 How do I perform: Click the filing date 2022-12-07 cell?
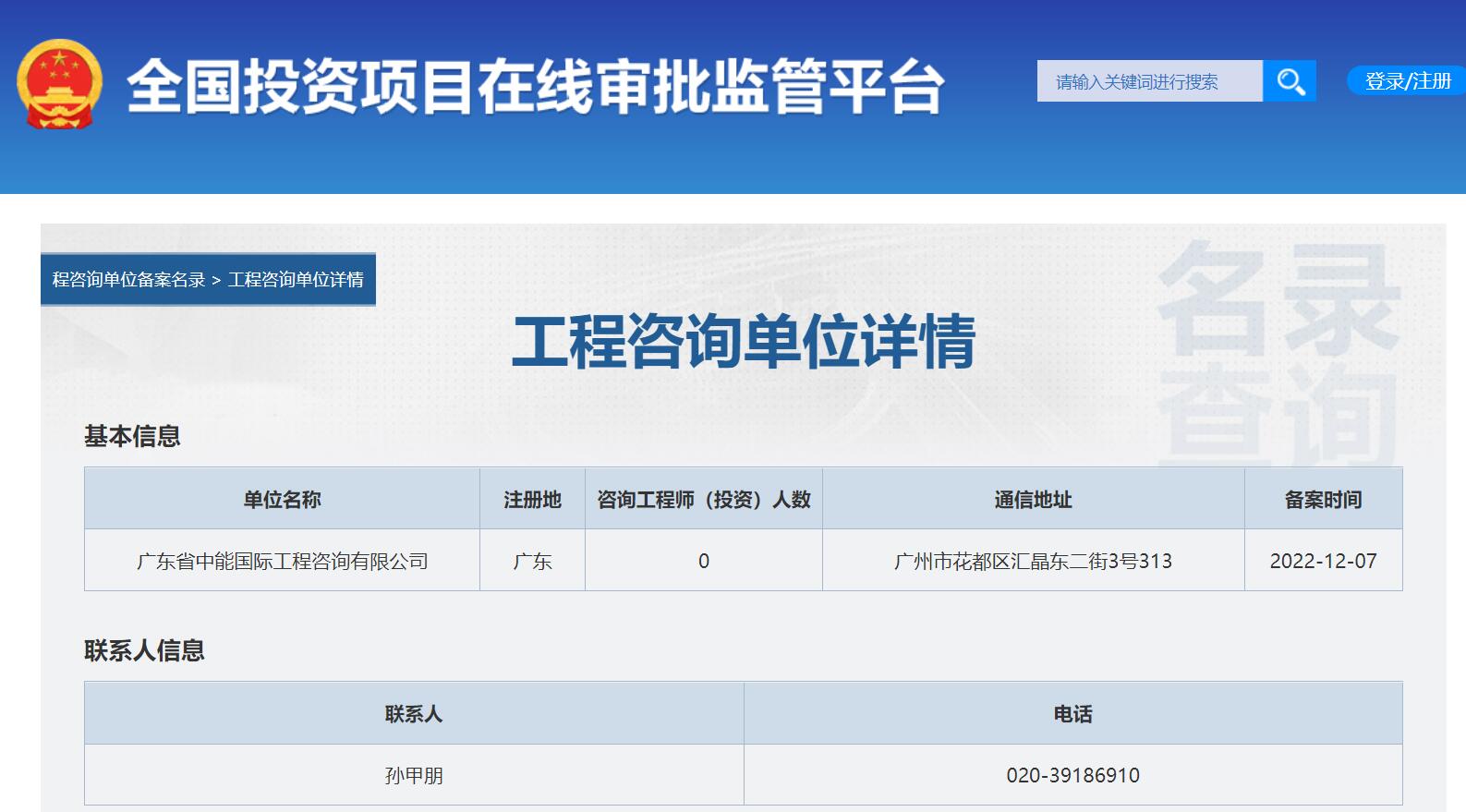click(1323, 562)
